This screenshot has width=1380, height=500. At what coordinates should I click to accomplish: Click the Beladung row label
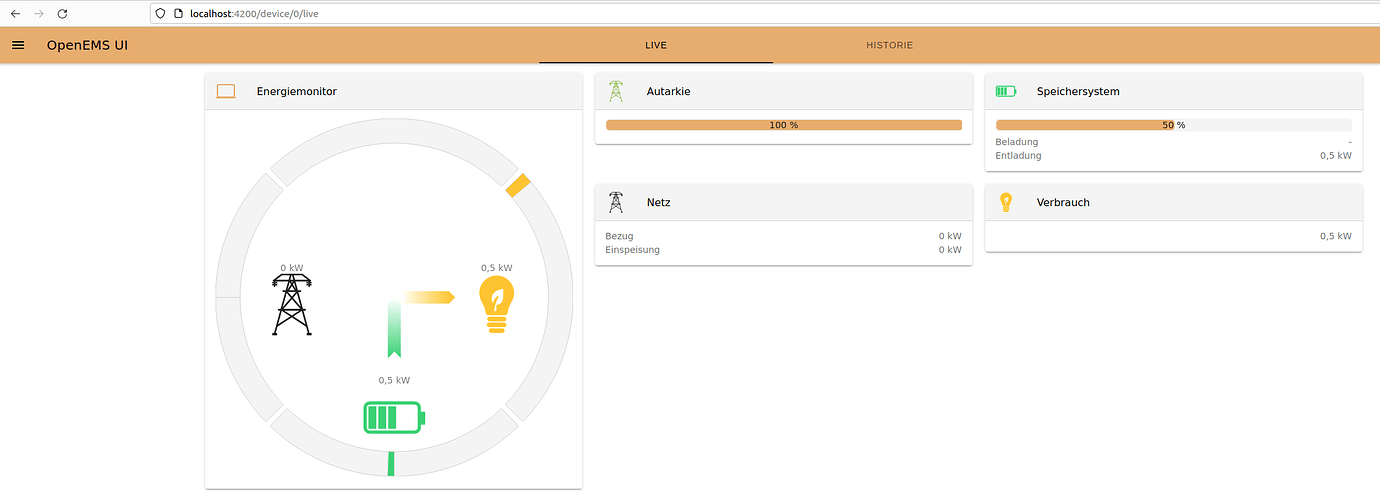tap(1017, 142)
